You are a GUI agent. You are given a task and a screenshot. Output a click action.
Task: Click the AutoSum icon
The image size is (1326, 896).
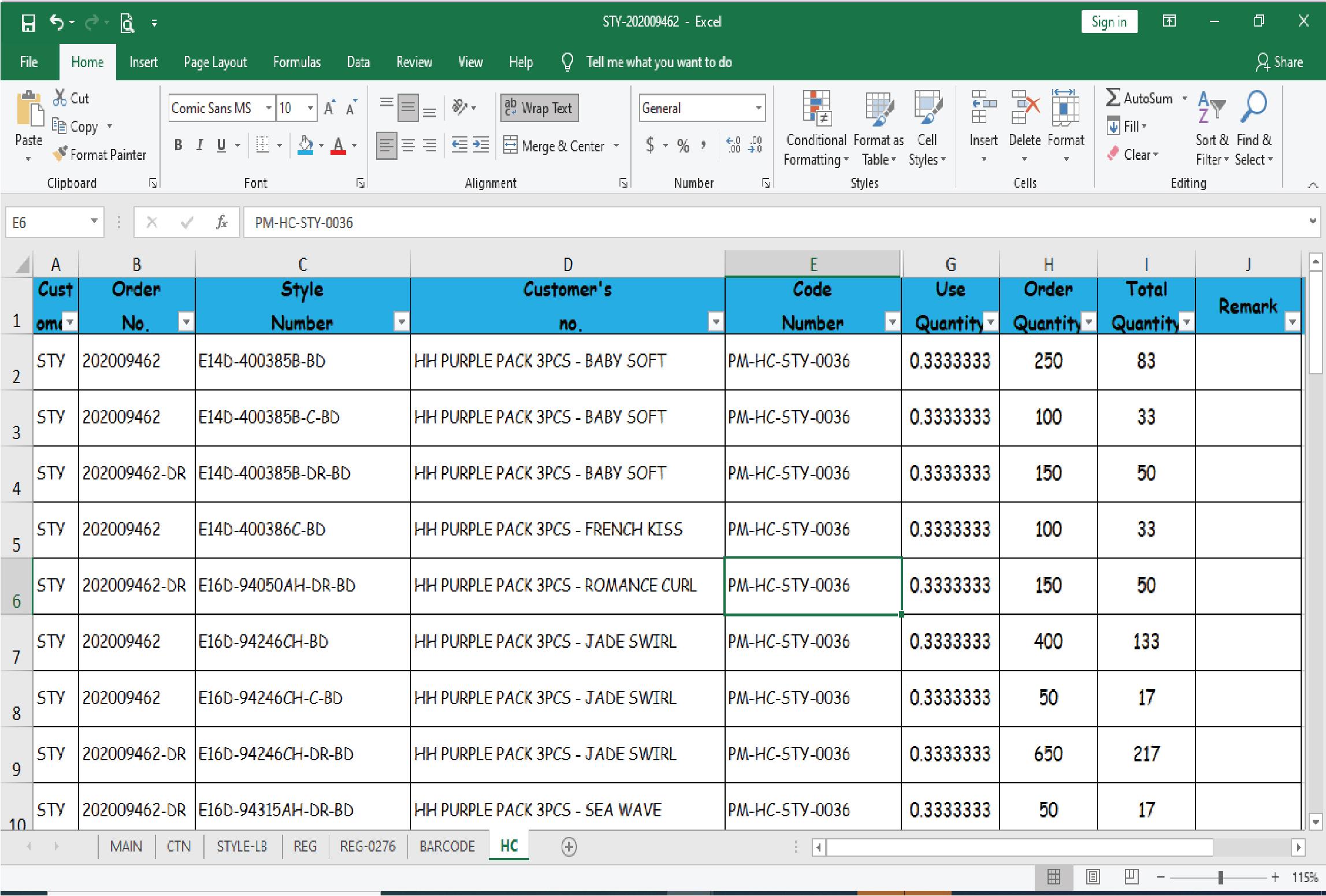[x=1142, y=98]
